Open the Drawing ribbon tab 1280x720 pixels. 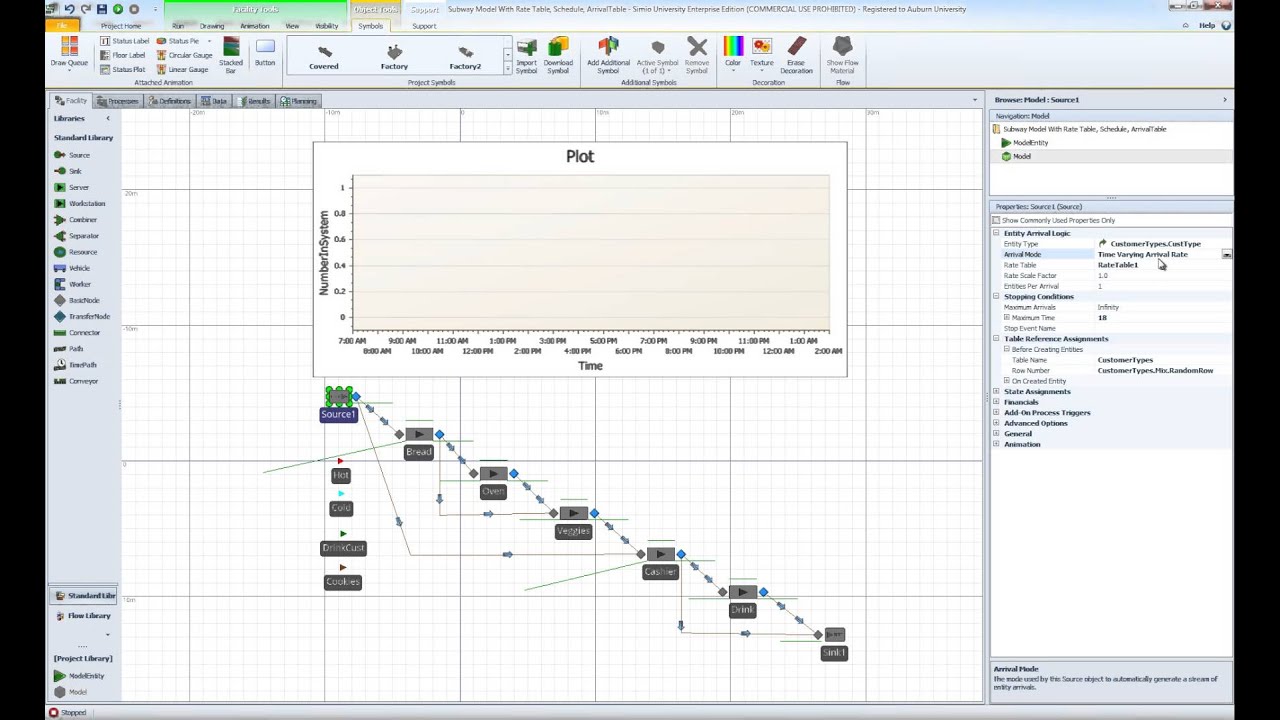coord(212,26)
